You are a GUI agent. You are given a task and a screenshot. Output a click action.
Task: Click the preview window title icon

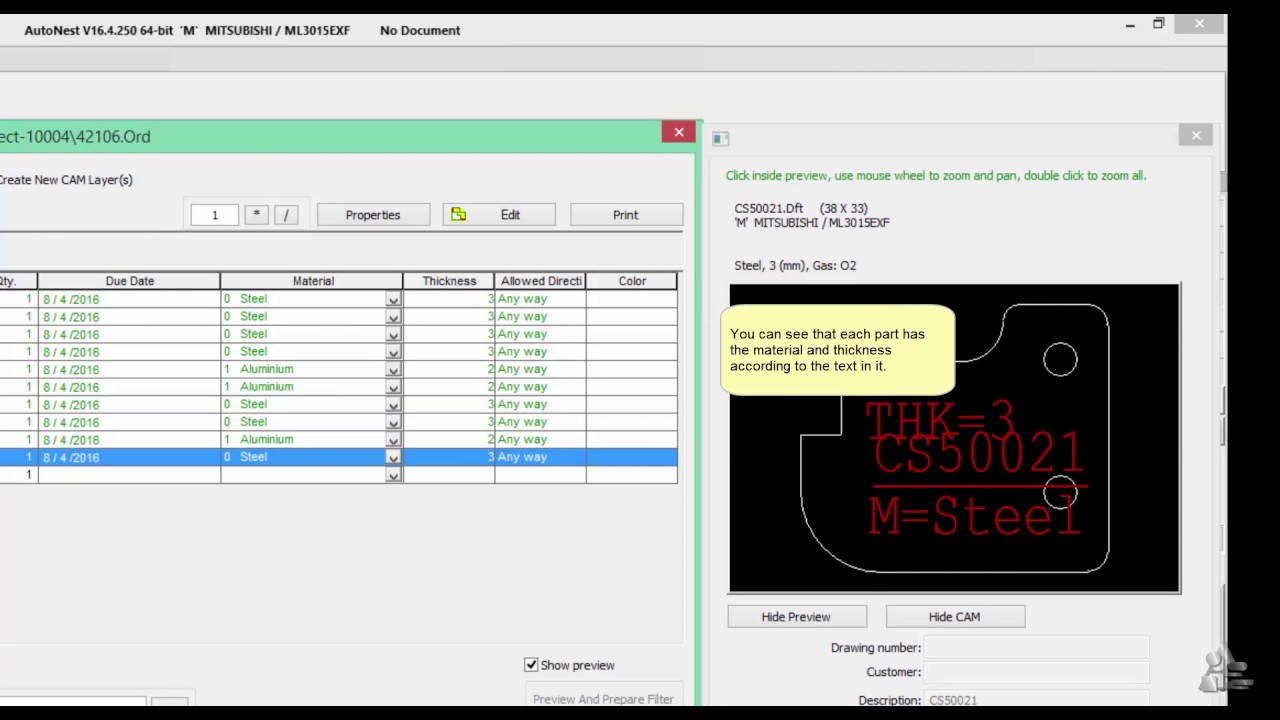coord(720,138)
